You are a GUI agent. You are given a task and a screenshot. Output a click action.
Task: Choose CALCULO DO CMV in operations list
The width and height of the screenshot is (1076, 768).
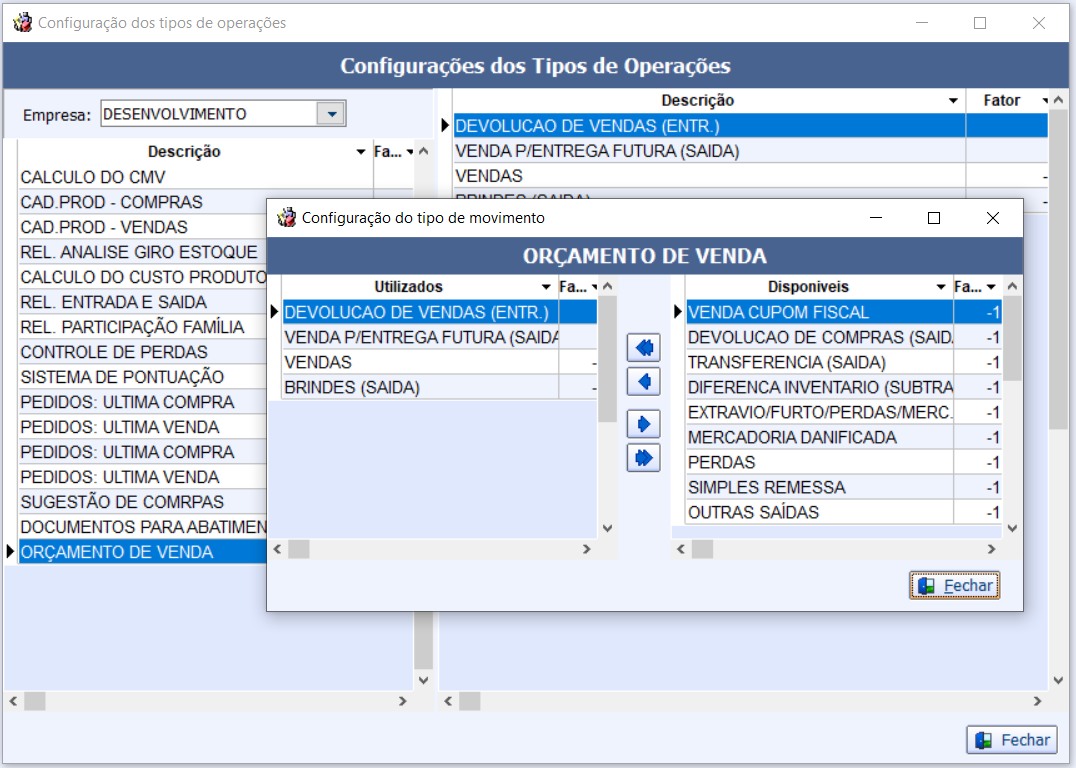coord(93,177)
